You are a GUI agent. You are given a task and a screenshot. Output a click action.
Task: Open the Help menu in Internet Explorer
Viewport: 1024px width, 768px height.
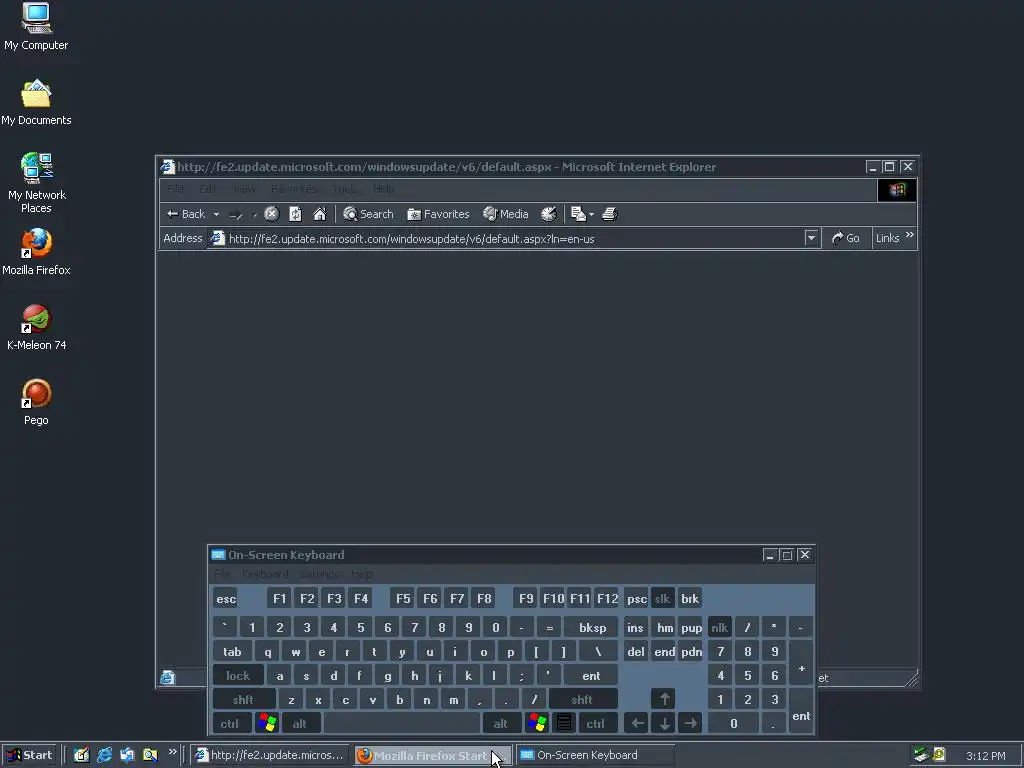click(383, 189)
